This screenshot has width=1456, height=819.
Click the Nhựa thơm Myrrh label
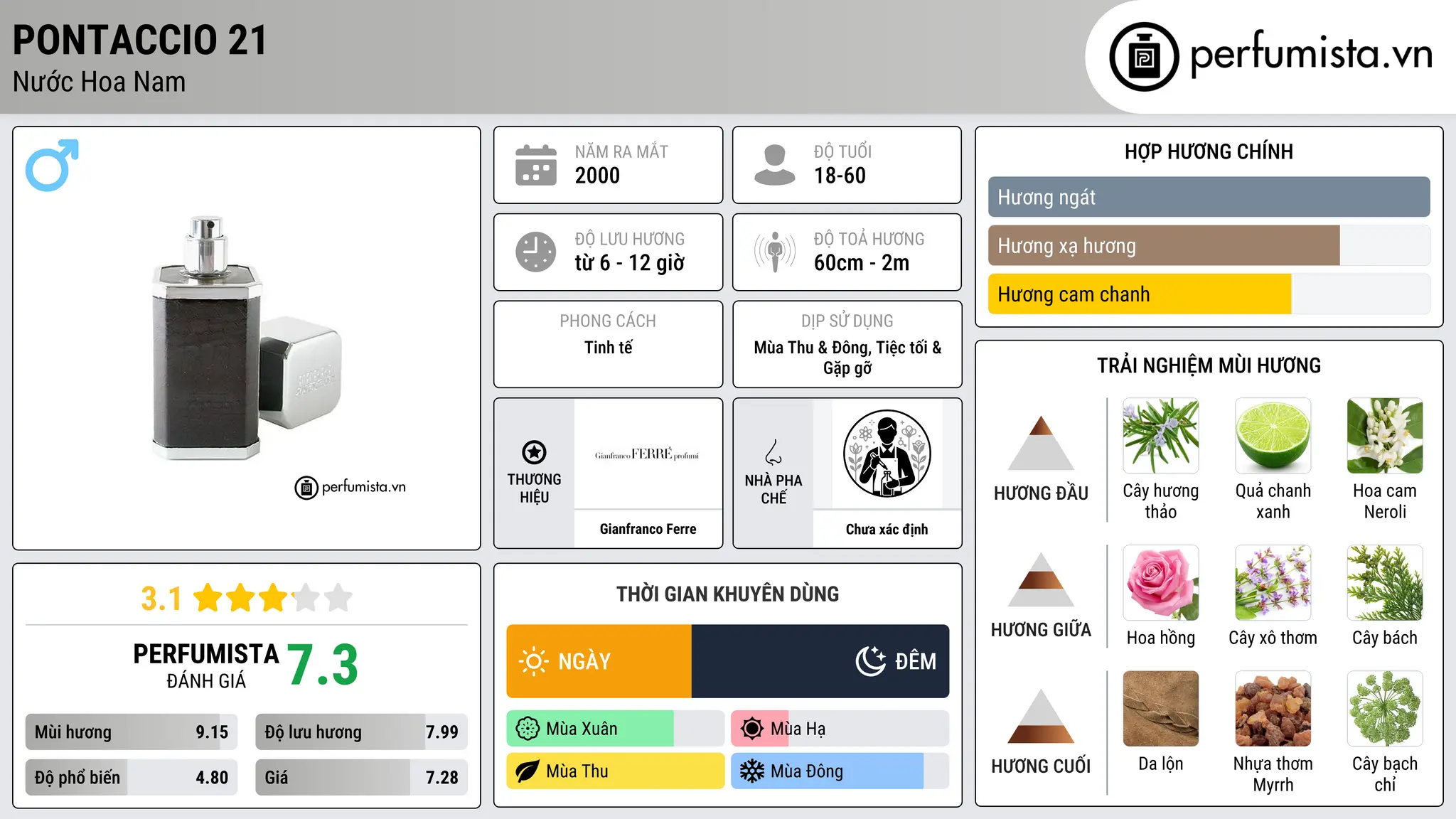(x=1273, y=773)
